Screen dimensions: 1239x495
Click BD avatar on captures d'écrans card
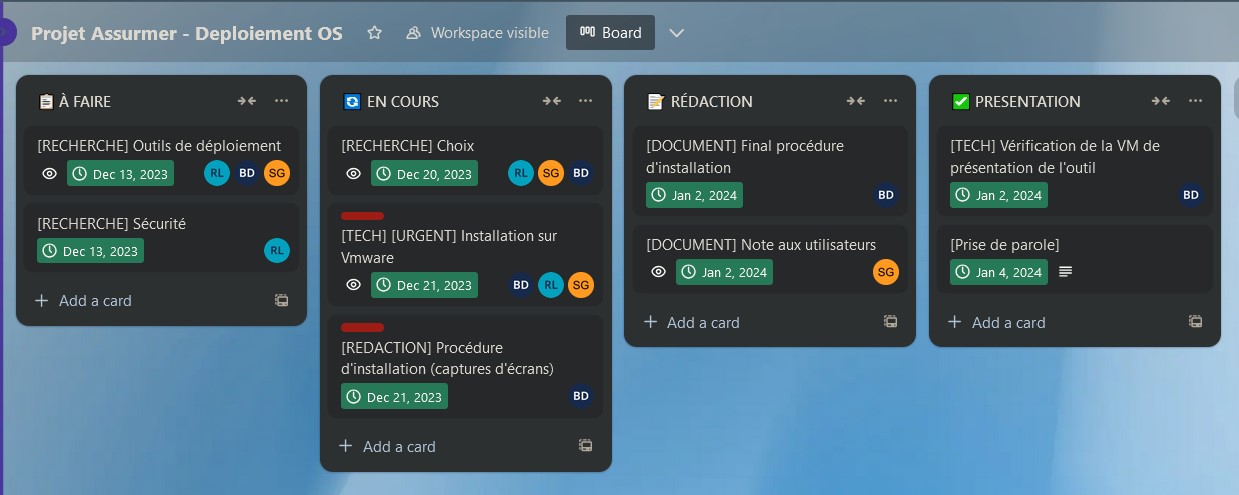(x=581, y=397)
